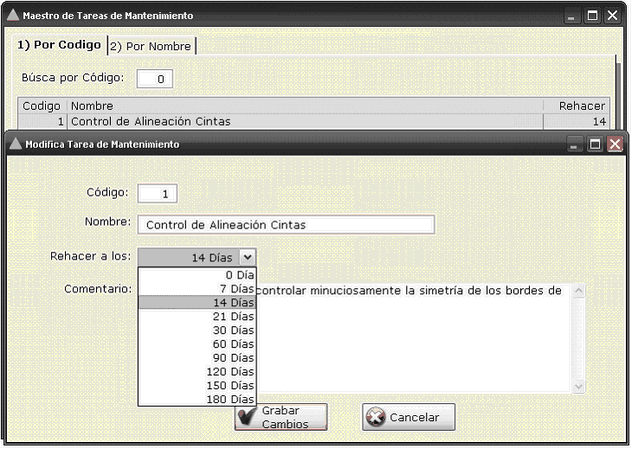
Task: Switch to the Por Nombre tab
Action: tap(152, 46)
